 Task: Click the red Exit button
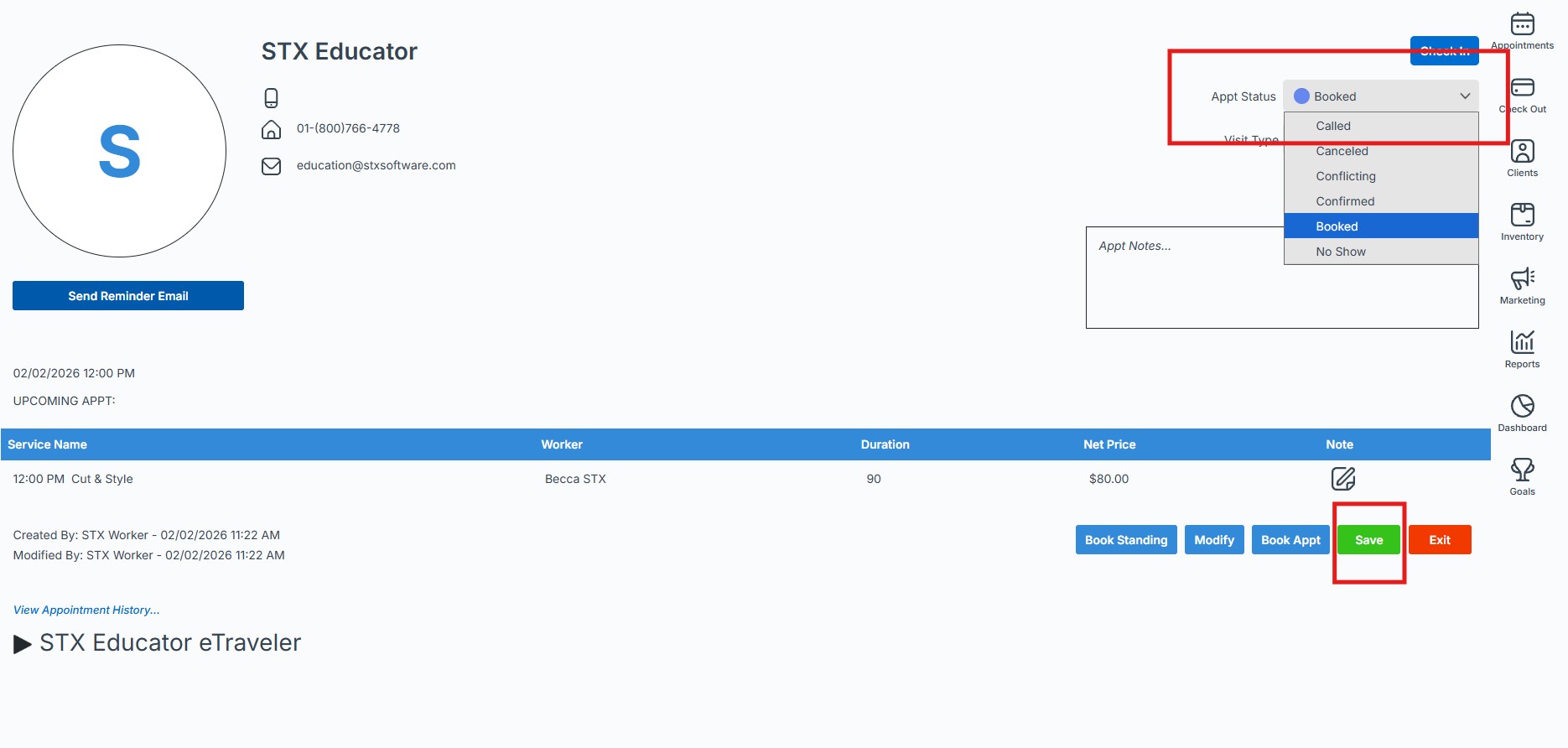[1439, 540]
